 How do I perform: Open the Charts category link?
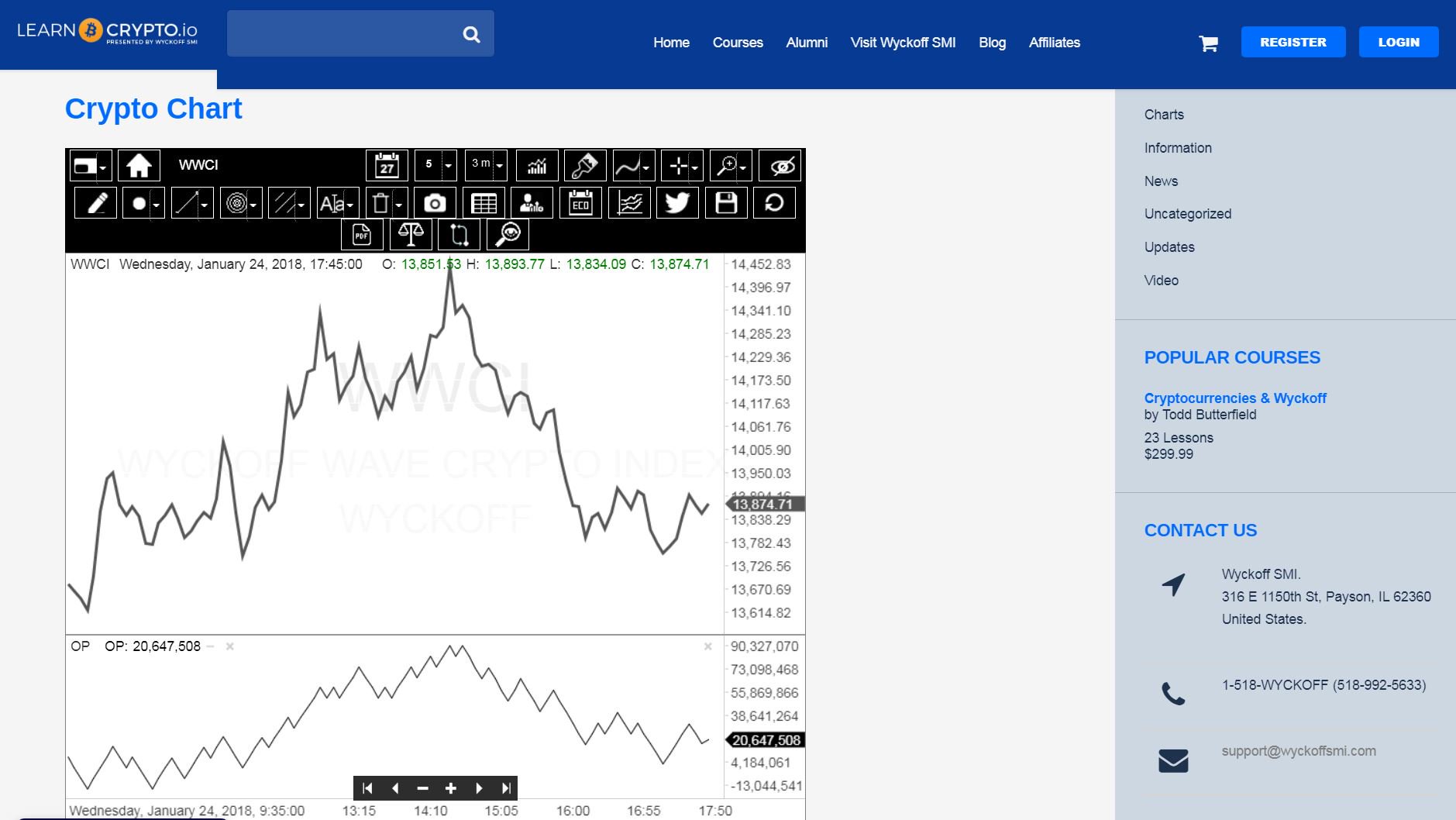(x=1164, y=115)
